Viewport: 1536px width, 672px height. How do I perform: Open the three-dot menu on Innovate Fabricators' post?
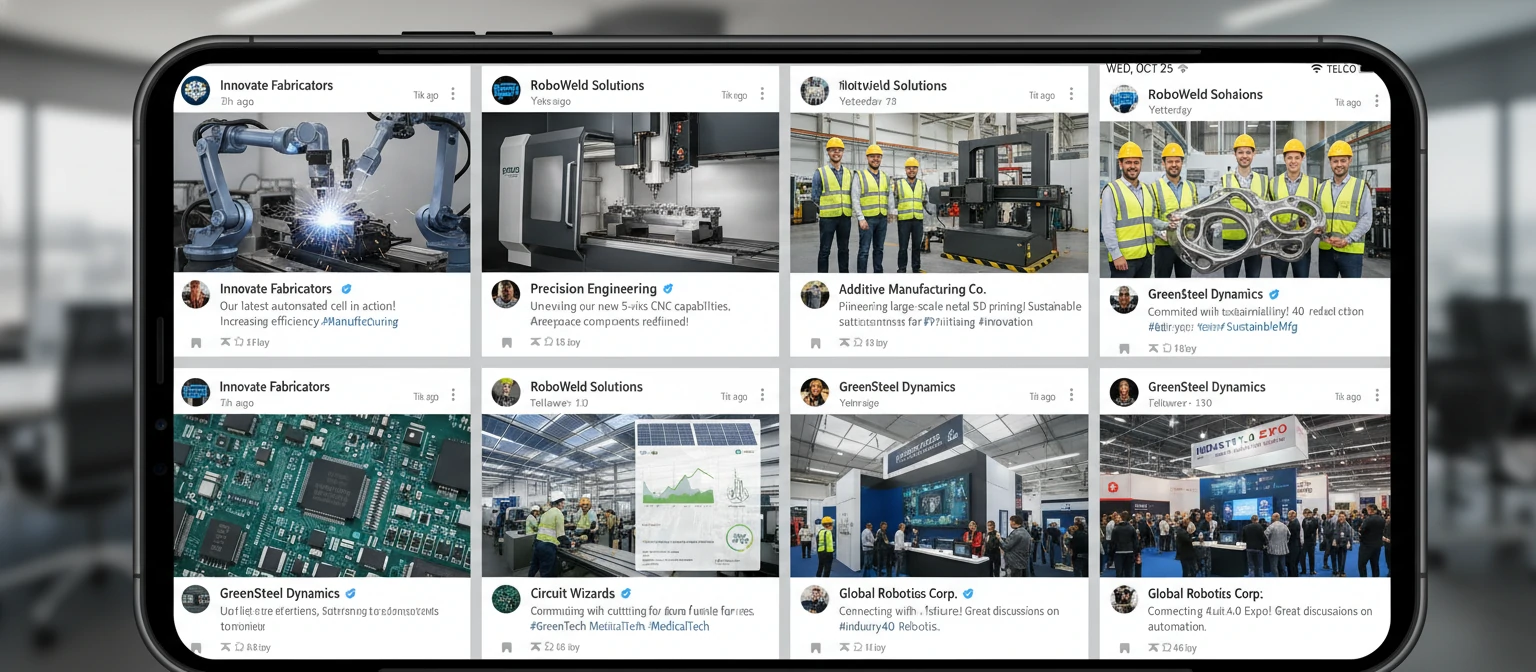(x=455, y=91)
